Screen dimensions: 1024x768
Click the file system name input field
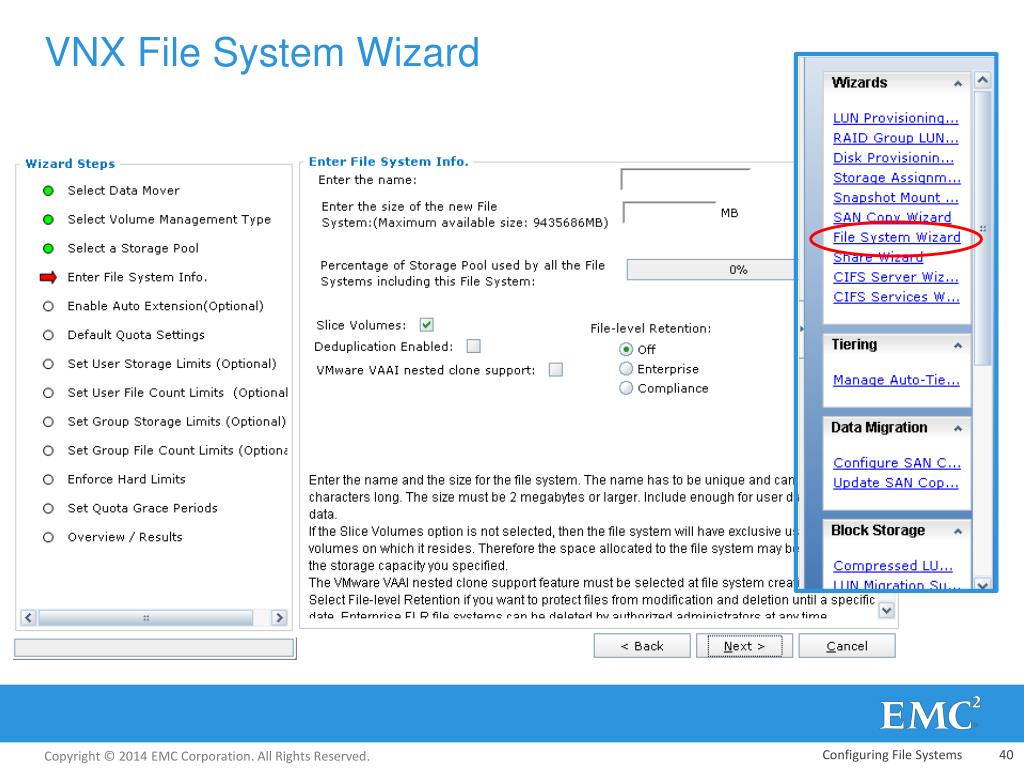point(685,179)
